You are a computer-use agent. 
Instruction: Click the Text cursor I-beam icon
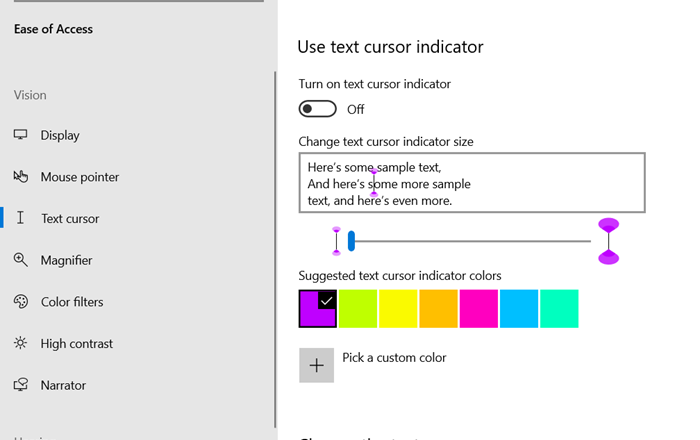point(21,218)
